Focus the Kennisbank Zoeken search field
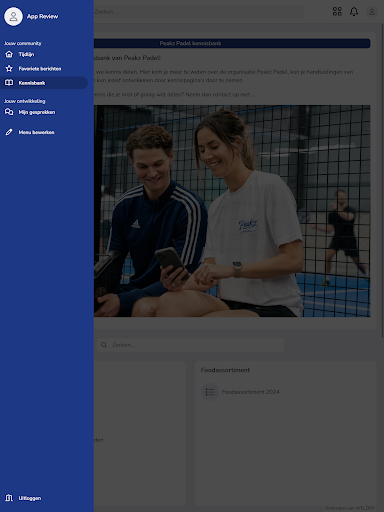Image resolution: width=384 pixels, height=512 pixels. [x=190, y=345]
